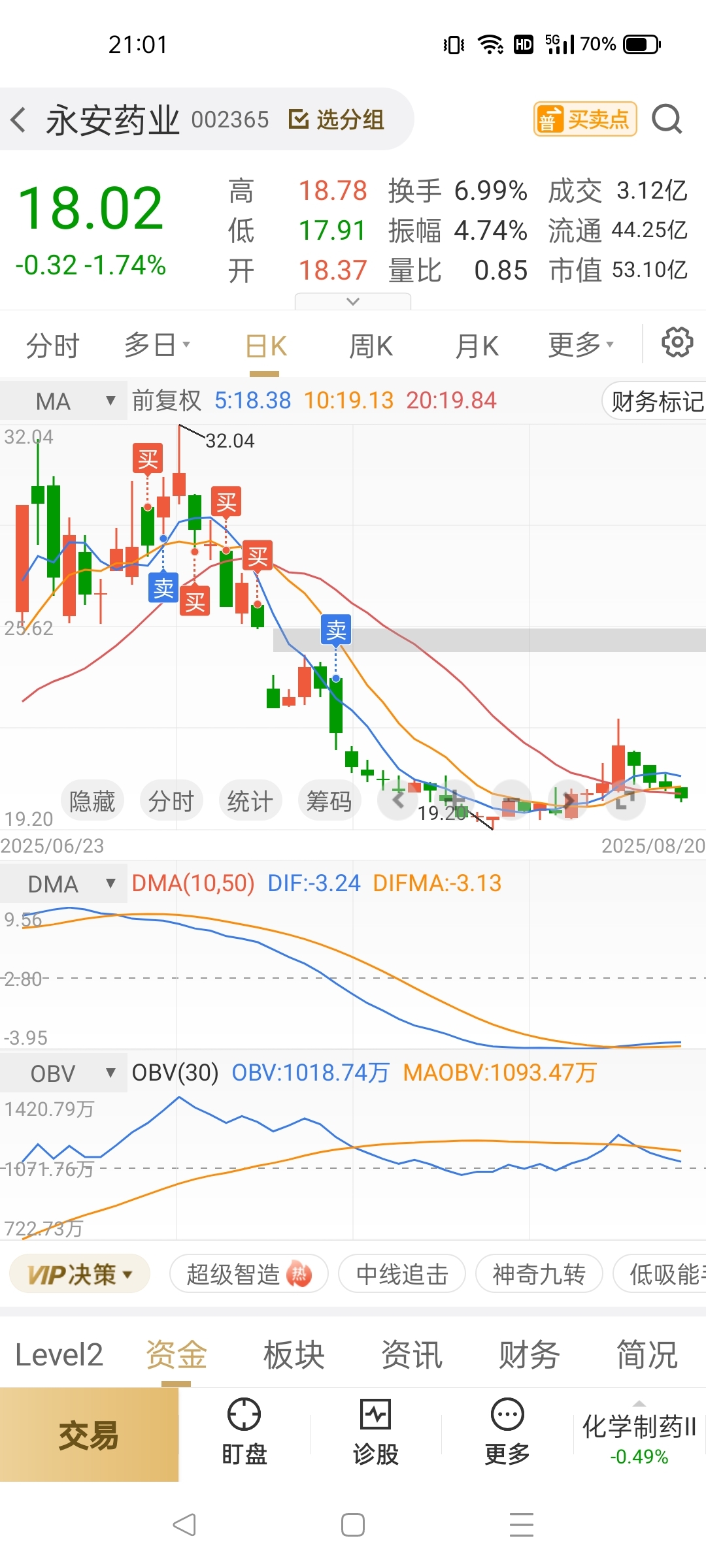Open OBV indicator dropdown
706x1568 pixels.
(x=63, y=1073)
